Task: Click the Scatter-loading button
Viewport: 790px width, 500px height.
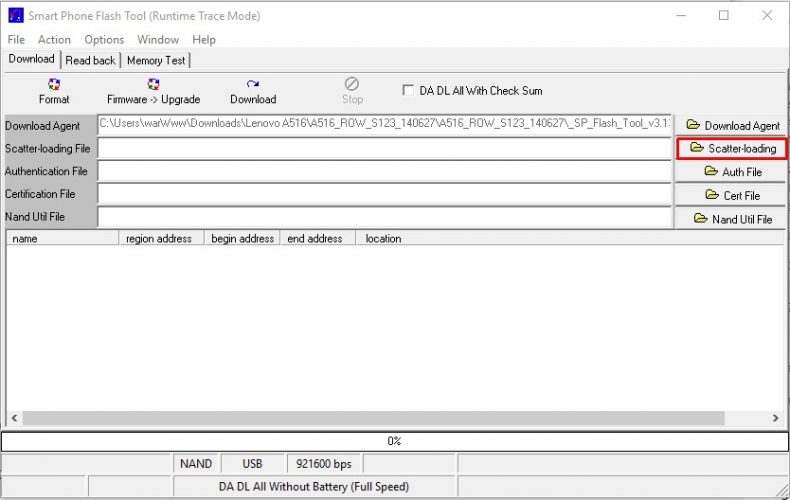Action: 732,149
